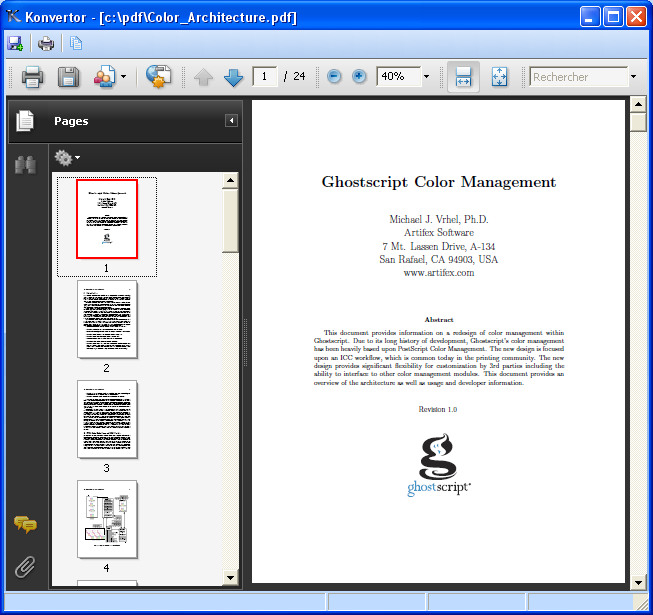Minimize the Konvertor window
Screen dimensions: 653x615
(590, 17)
